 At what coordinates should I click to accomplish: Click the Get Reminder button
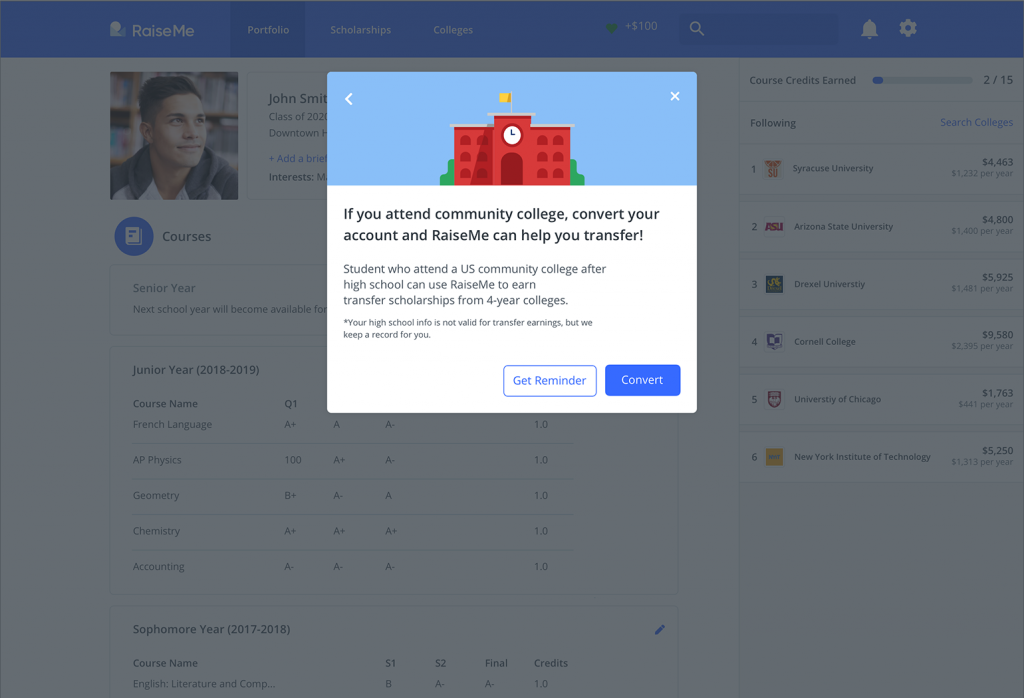tap(550, 381)
